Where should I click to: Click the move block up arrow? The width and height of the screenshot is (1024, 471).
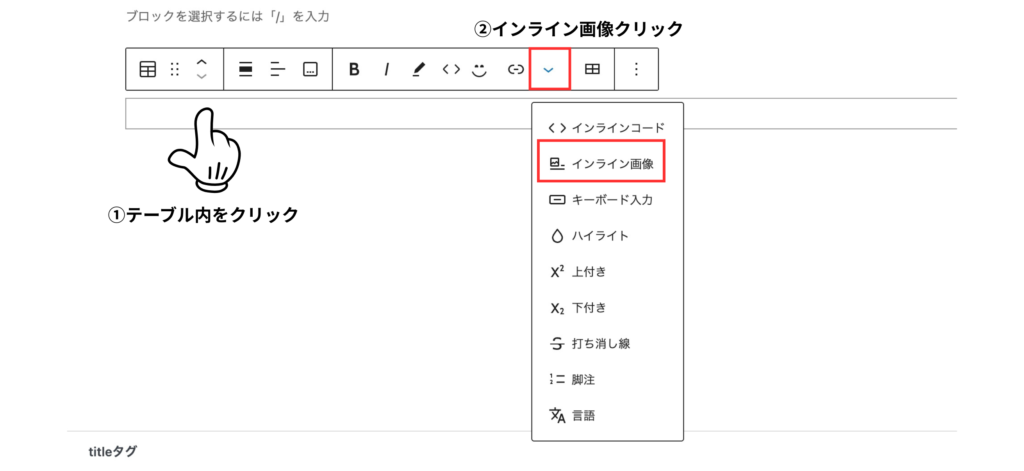pos(202,62)
